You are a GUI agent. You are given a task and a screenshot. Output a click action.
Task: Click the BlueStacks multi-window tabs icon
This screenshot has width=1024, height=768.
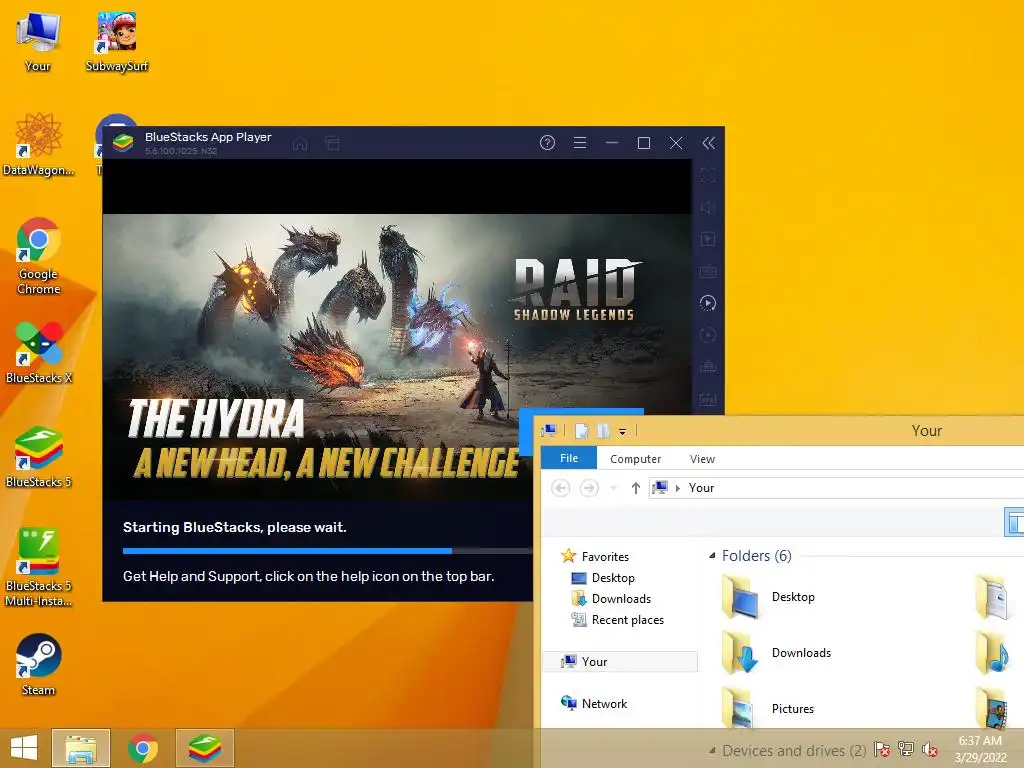point(332,143)
